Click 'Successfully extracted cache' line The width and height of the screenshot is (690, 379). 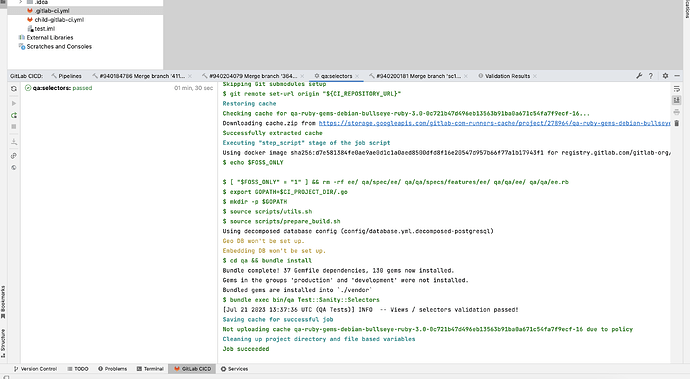pos(272,133)
